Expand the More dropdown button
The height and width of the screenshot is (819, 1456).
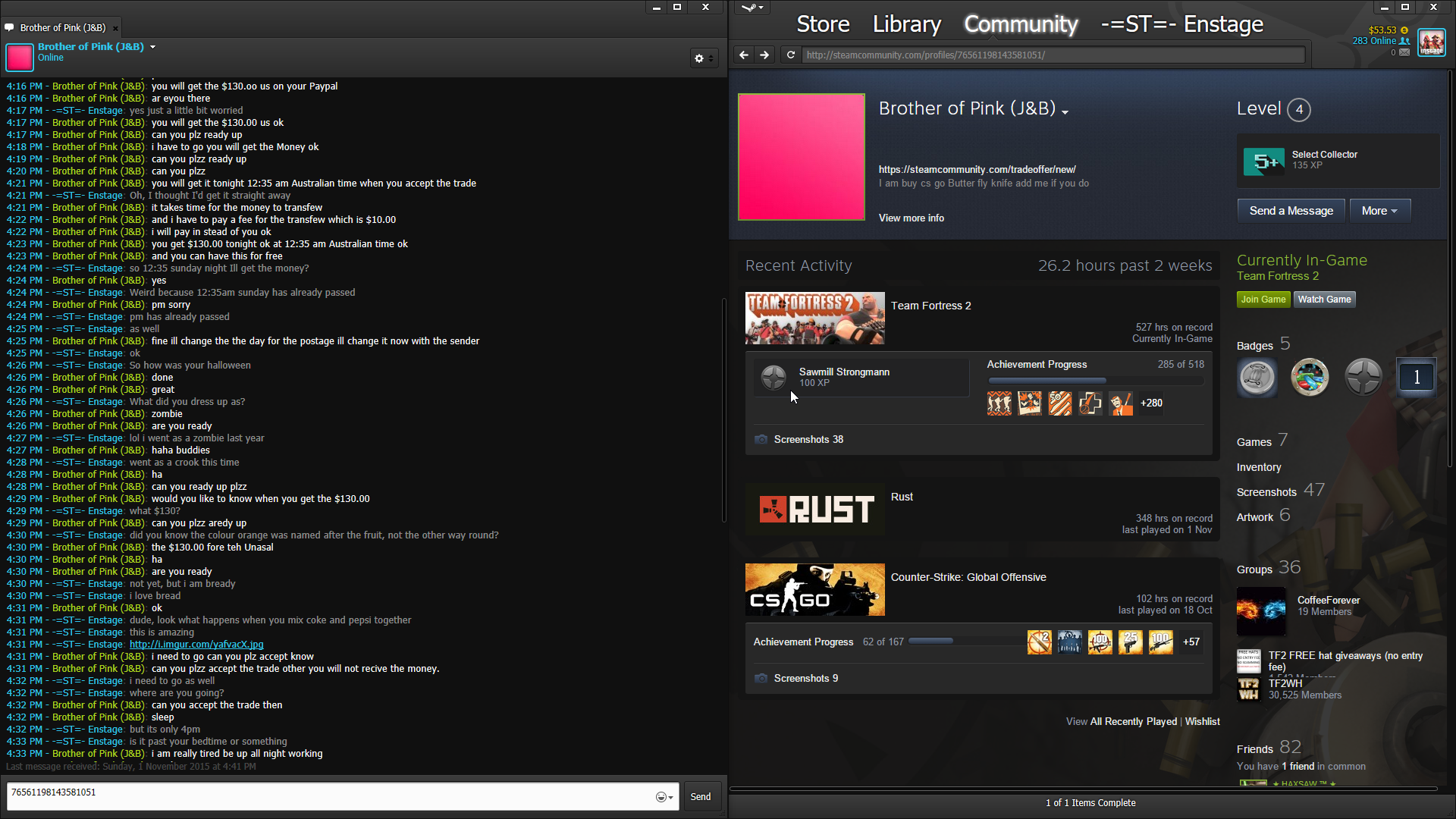click(x=1379, y=211)
